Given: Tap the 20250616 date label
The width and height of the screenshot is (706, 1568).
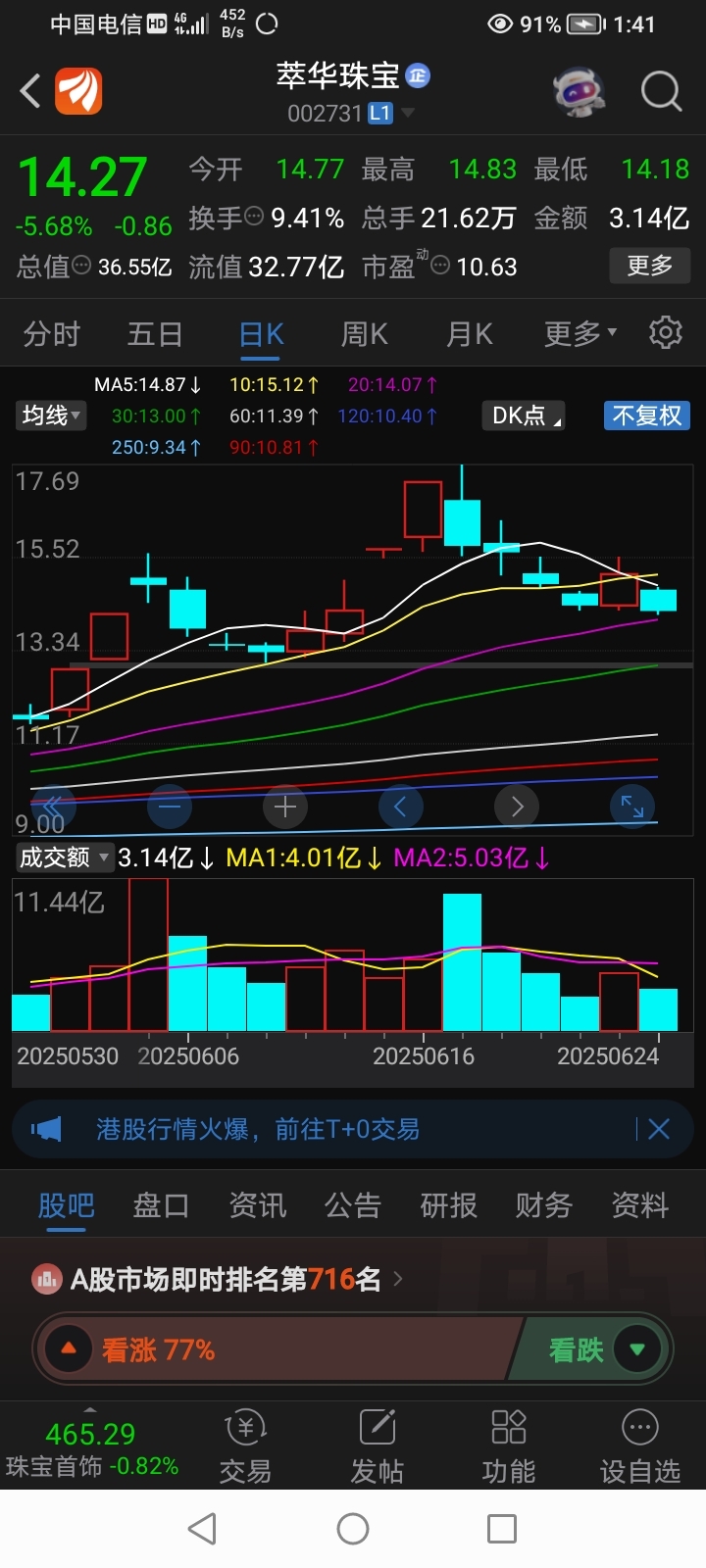Looking at the screenshot, I should tap(424, 1055).
